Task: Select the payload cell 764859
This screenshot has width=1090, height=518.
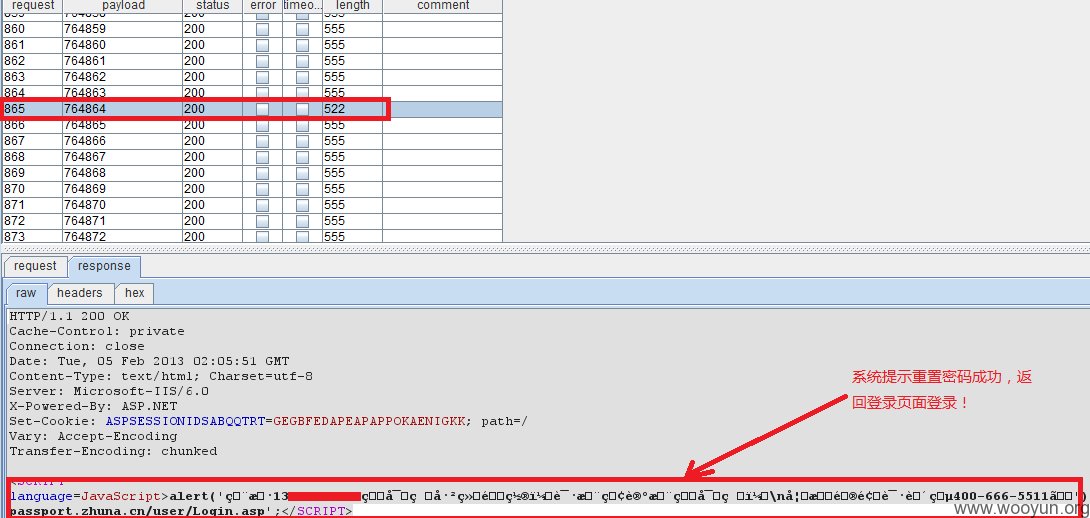Action: [123, 29]
